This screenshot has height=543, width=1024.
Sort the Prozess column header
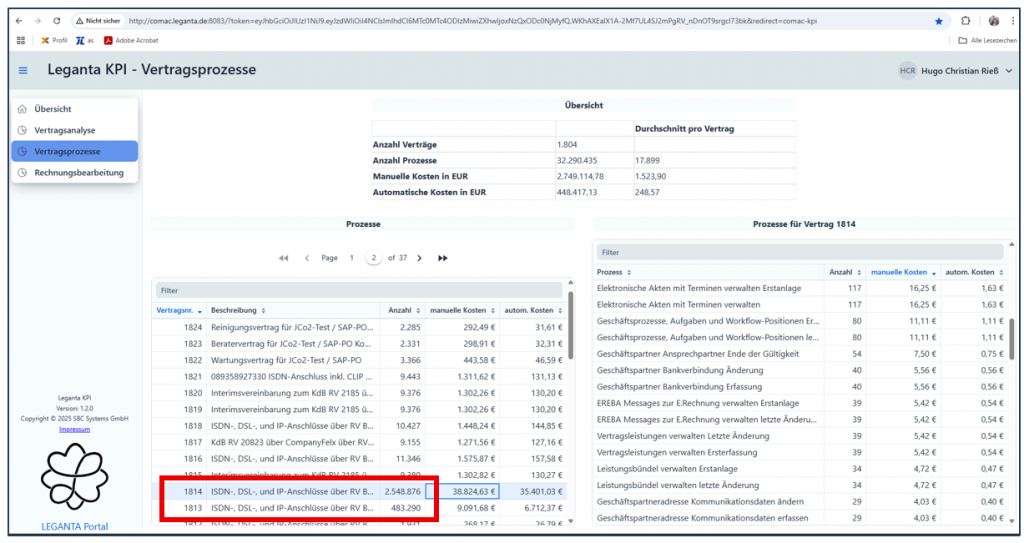(610, 272)
